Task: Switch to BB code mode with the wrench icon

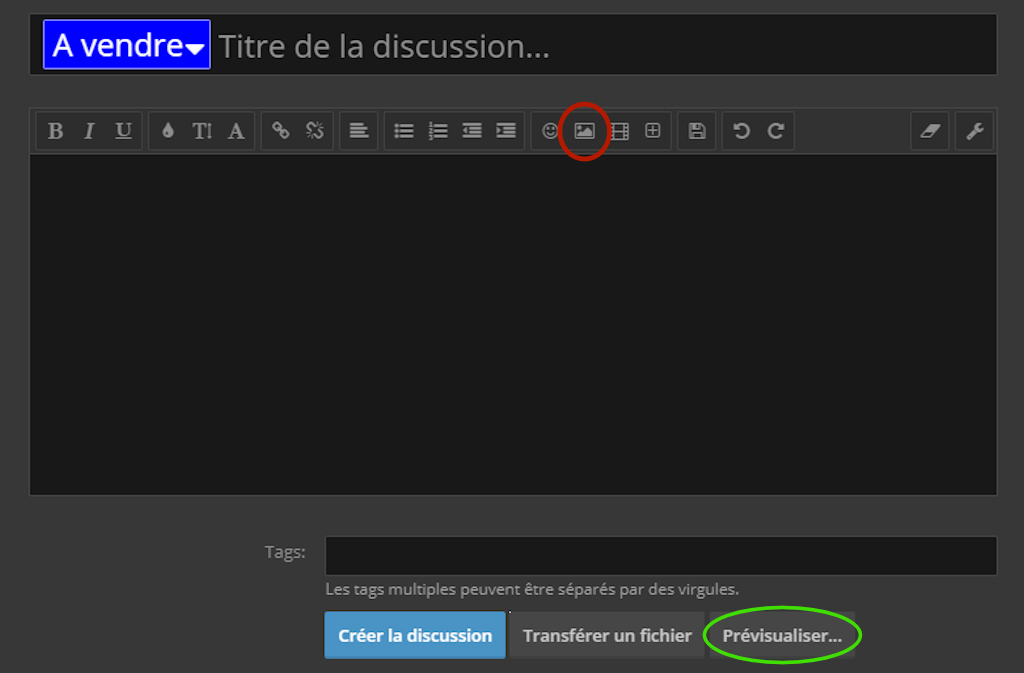Action: [974, 130]
